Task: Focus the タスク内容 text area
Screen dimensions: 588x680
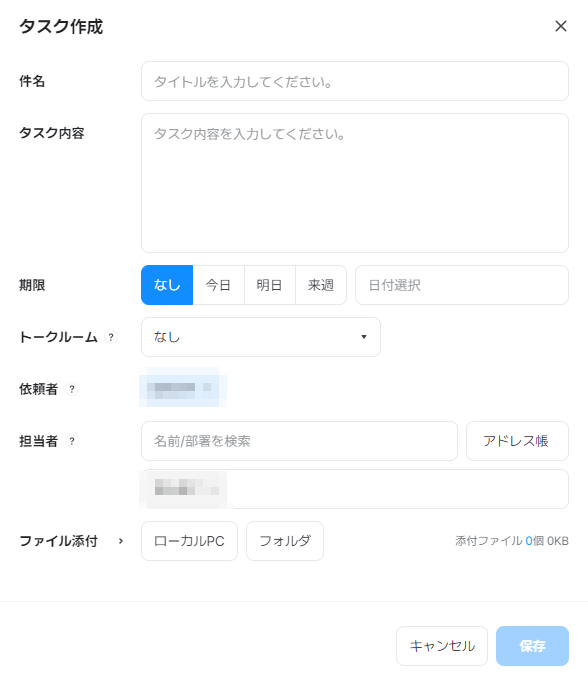Action: tap(355, 183)
